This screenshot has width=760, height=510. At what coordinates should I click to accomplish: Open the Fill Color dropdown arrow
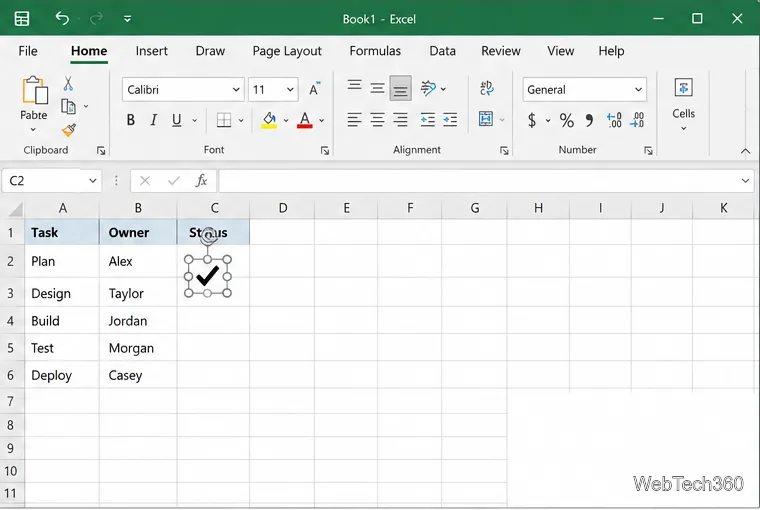286,120
